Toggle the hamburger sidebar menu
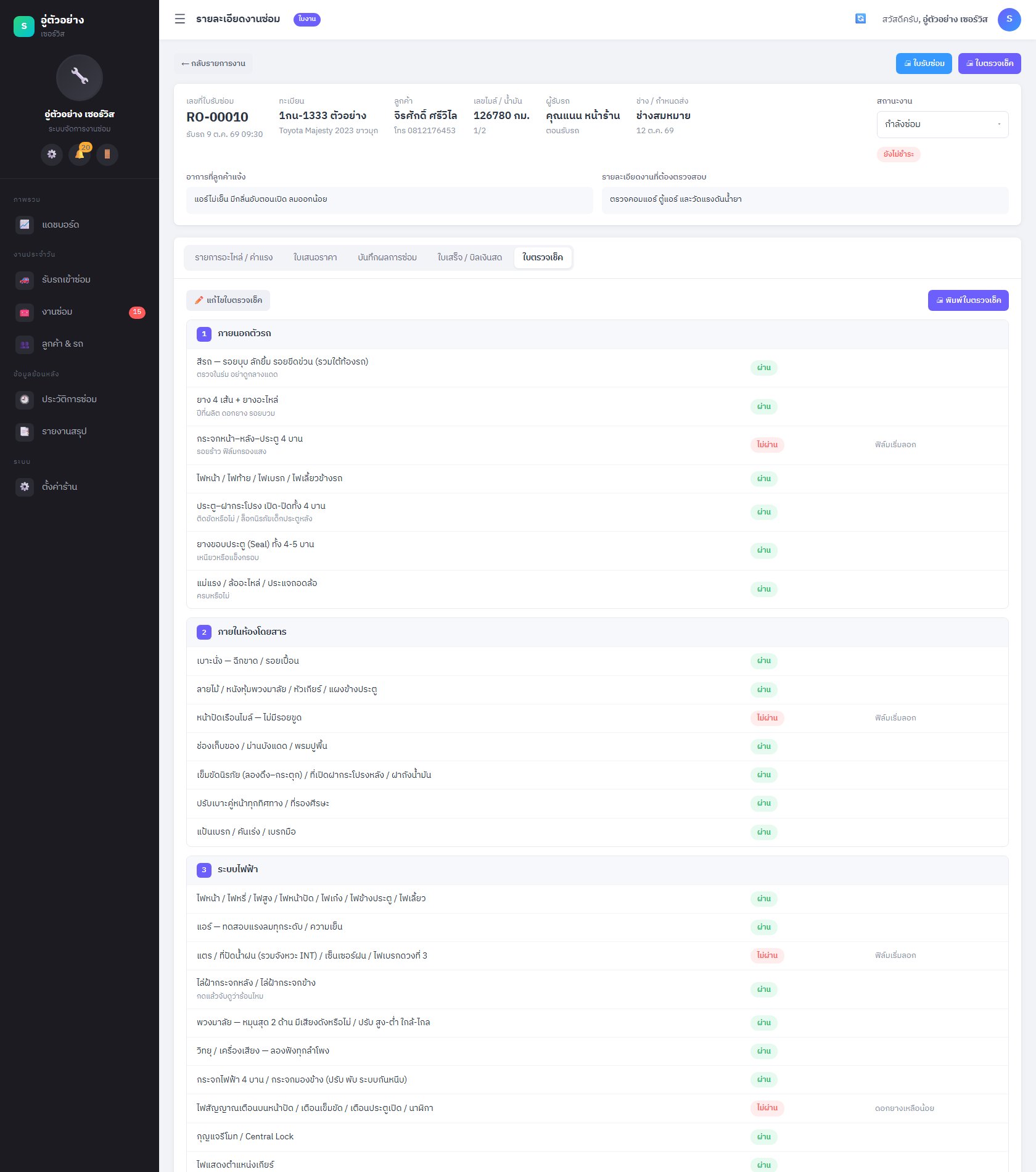This screenshot has width=1036, height=1172. [179, 19]
